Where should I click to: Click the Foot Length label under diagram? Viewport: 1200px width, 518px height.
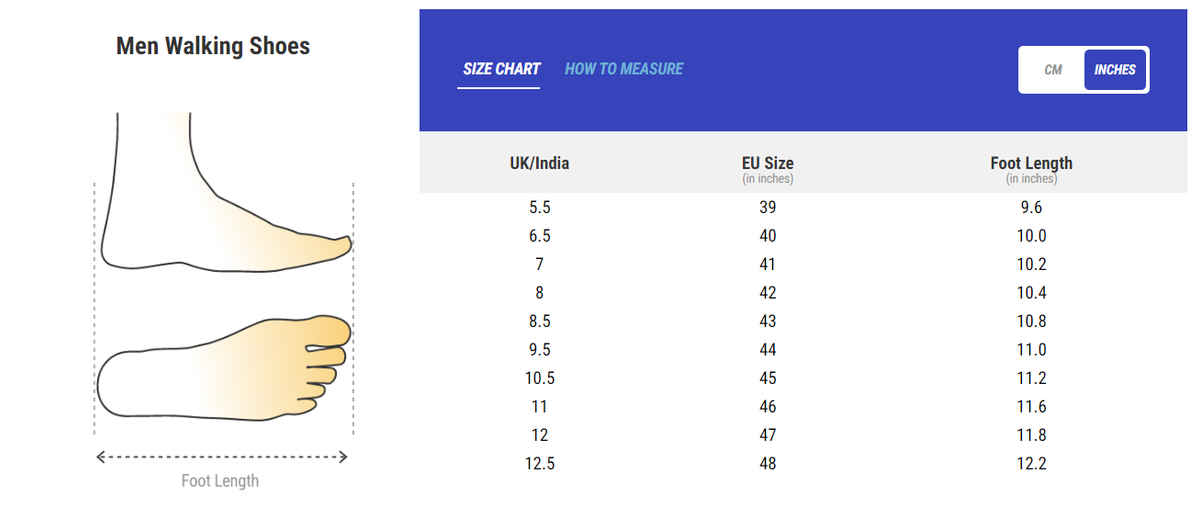pyautogui.click(x=220, y=481)
